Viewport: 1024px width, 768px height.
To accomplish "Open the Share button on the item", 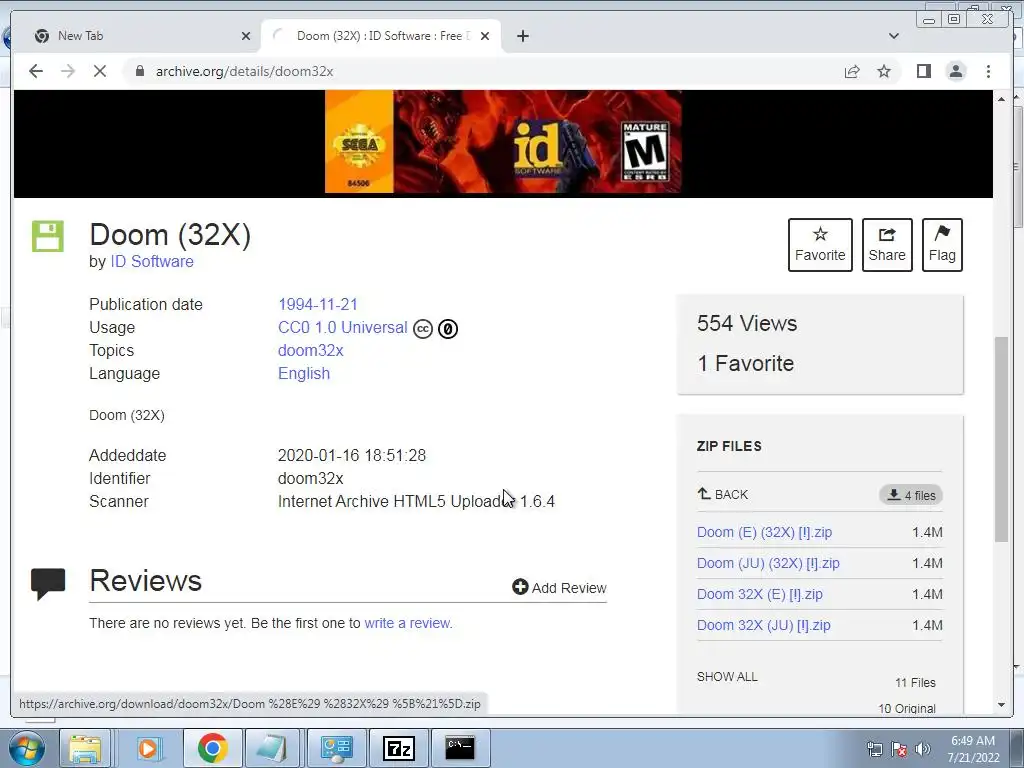I will 887,244.
